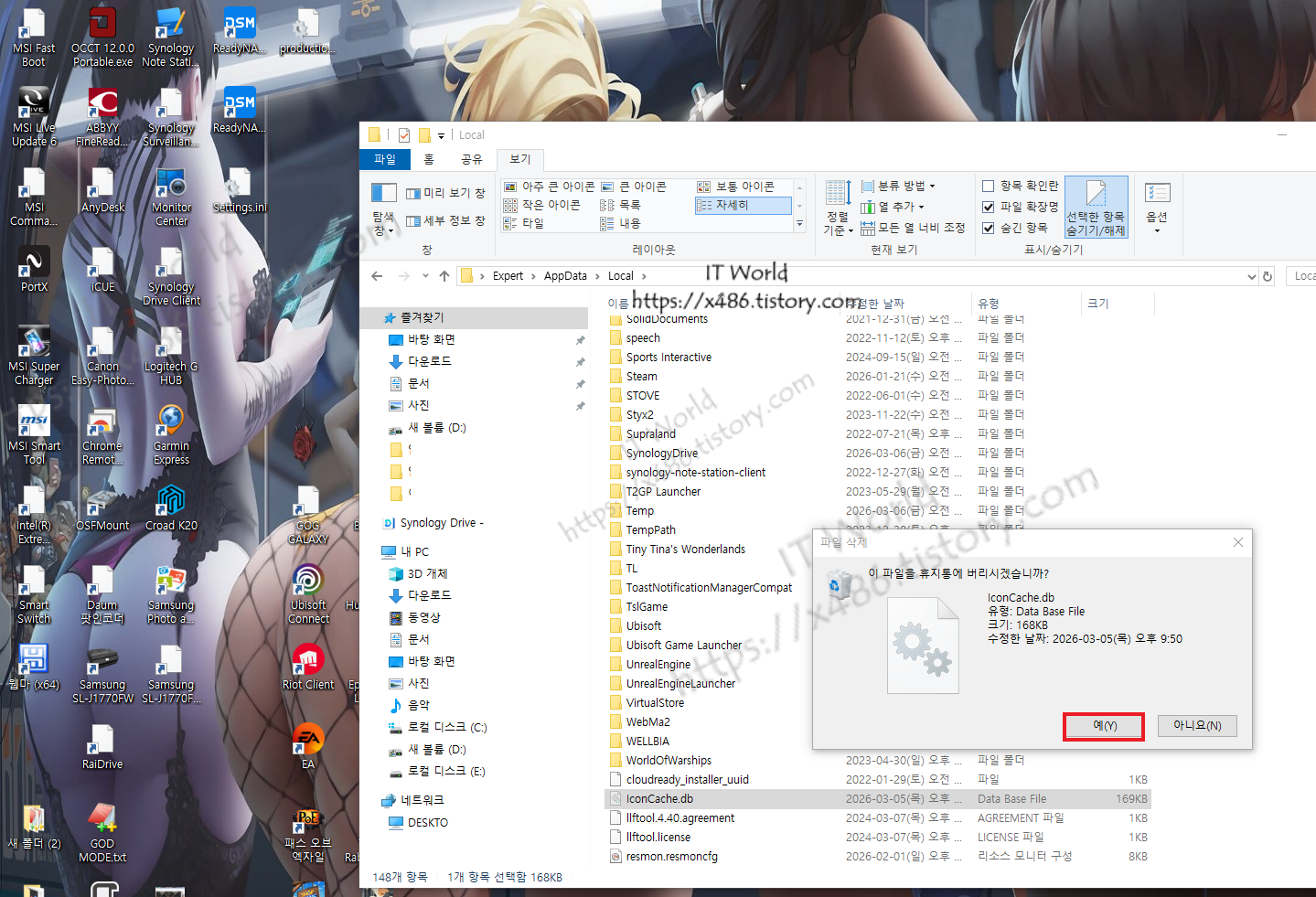Select 즐겨찾기 in the navigation pane
The height and width of the screenshot is (897, 1316).
[474, 317]
